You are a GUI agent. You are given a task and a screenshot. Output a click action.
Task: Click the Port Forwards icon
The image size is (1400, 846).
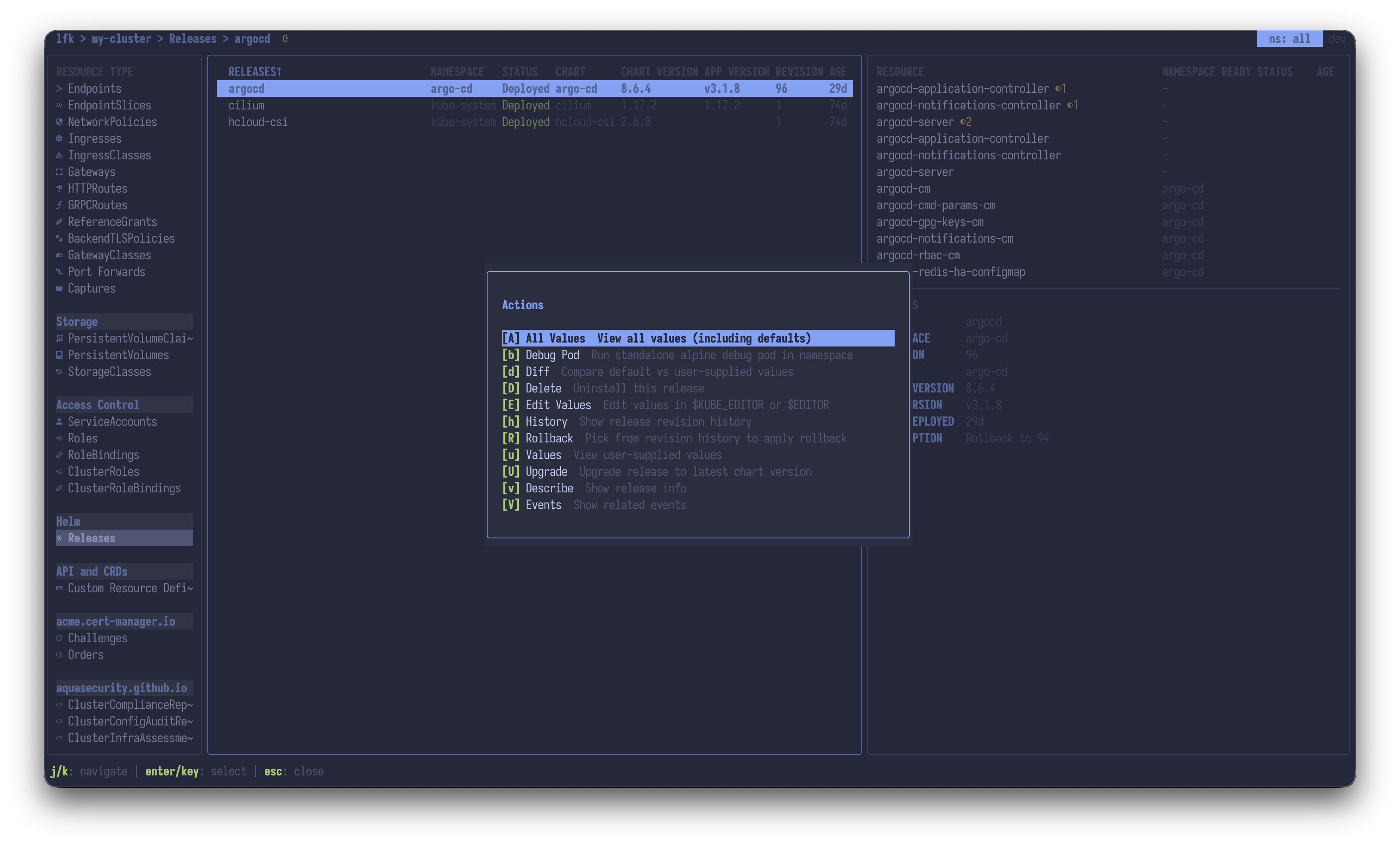[59, 272]
